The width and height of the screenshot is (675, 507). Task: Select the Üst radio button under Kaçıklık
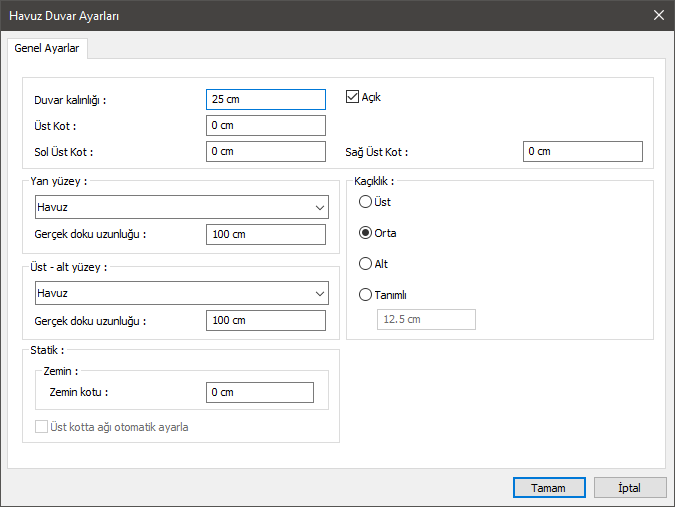366,202
